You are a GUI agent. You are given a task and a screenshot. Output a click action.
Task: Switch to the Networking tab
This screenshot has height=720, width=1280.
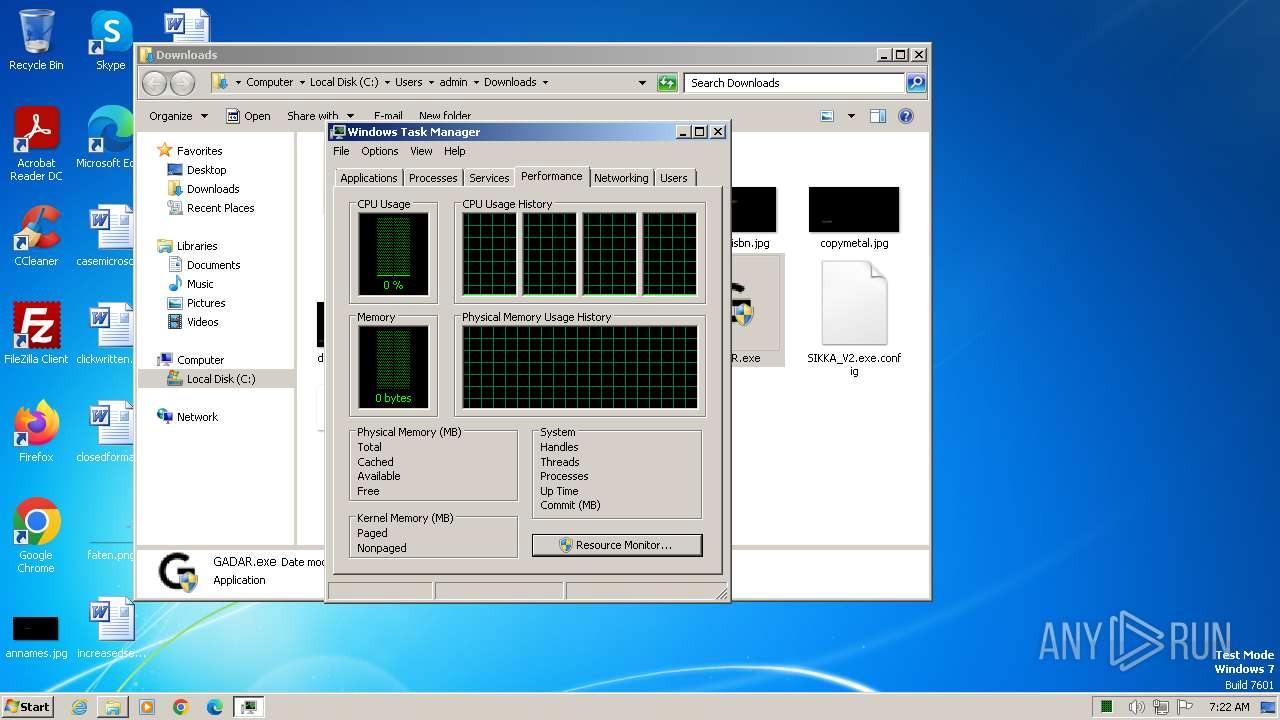coord(621,178)
